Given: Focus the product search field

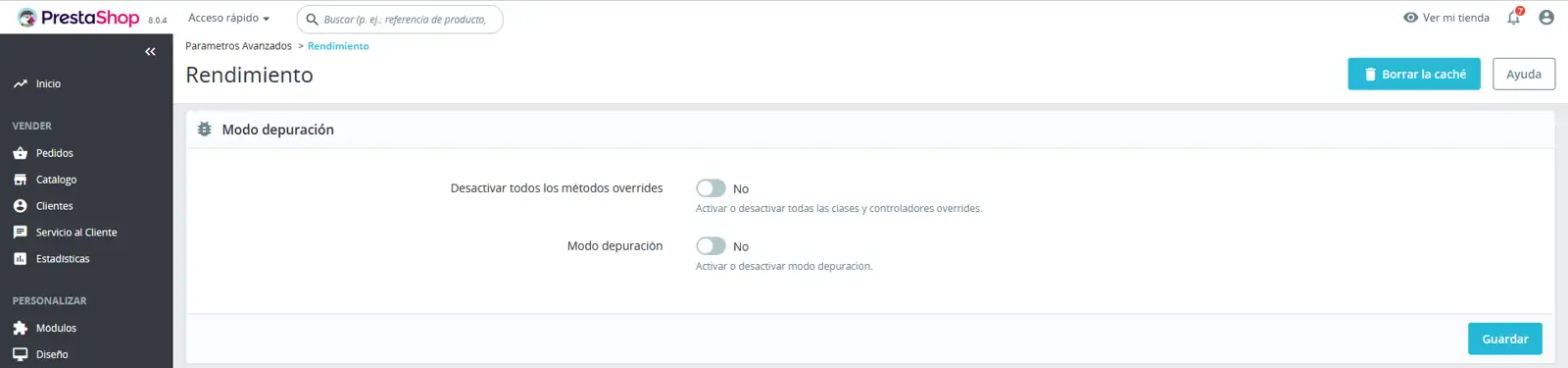Looking at the screenshot, I should pos(400,19).
